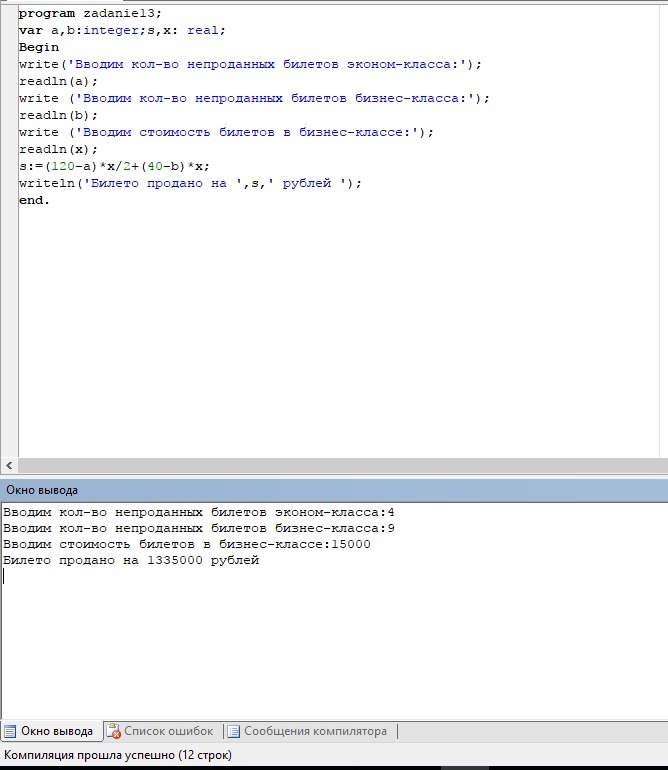Click the writeln 'Билето продано на' code line

tap(190, 184)
